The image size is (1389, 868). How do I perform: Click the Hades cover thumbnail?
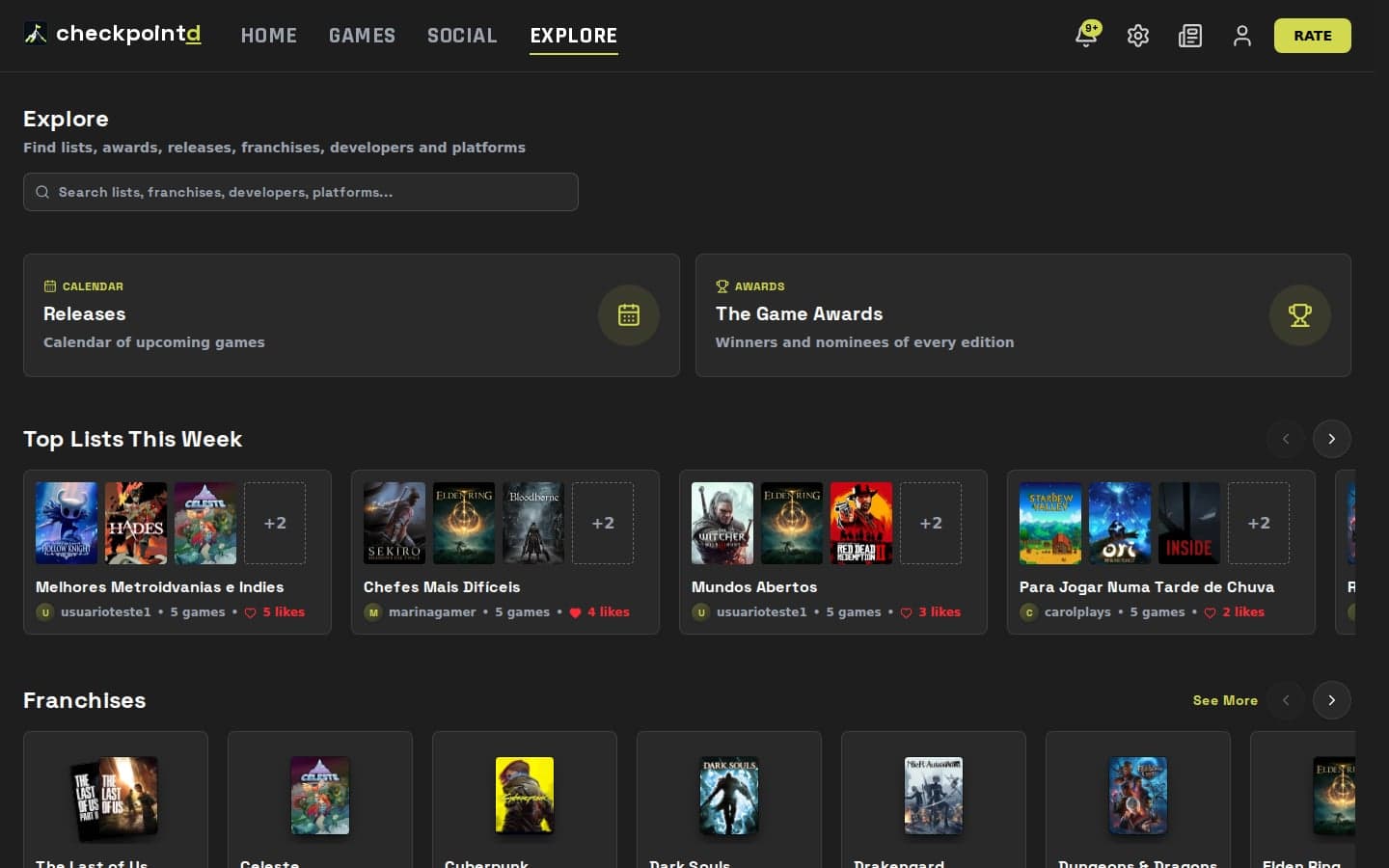tap(136, 523)
